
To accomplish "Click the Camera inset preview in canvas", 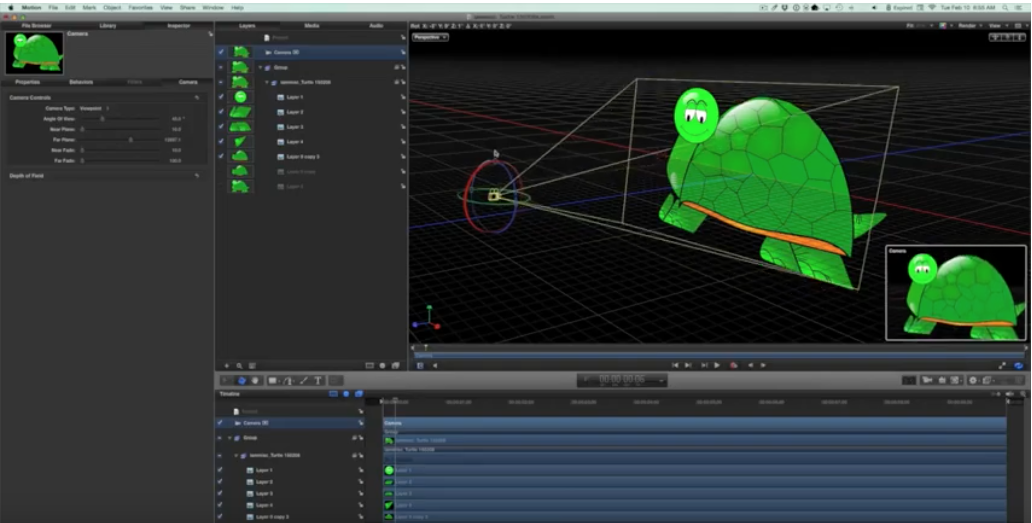I will tap(956, 293).
